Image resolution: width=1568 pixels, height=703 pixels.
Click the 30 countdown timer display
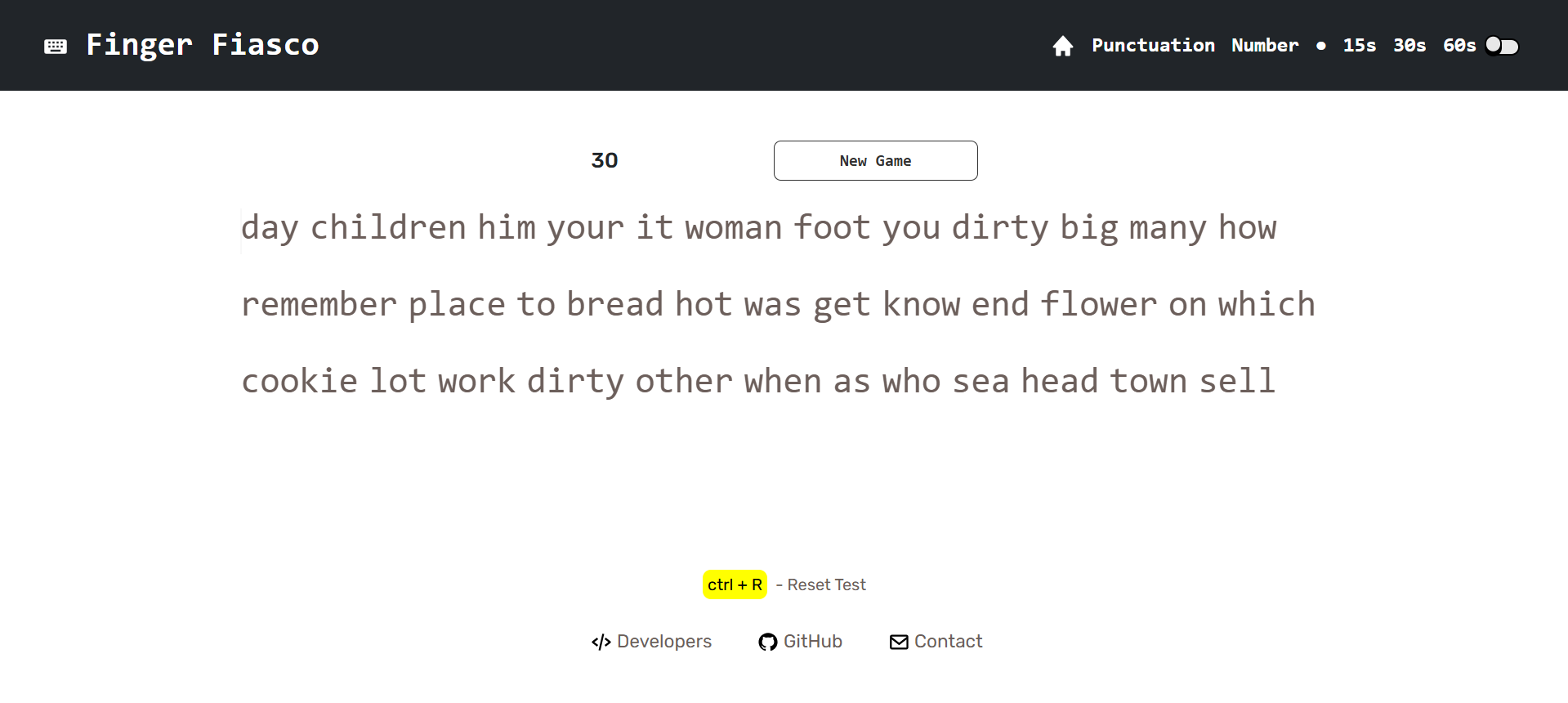pos(604,160)
